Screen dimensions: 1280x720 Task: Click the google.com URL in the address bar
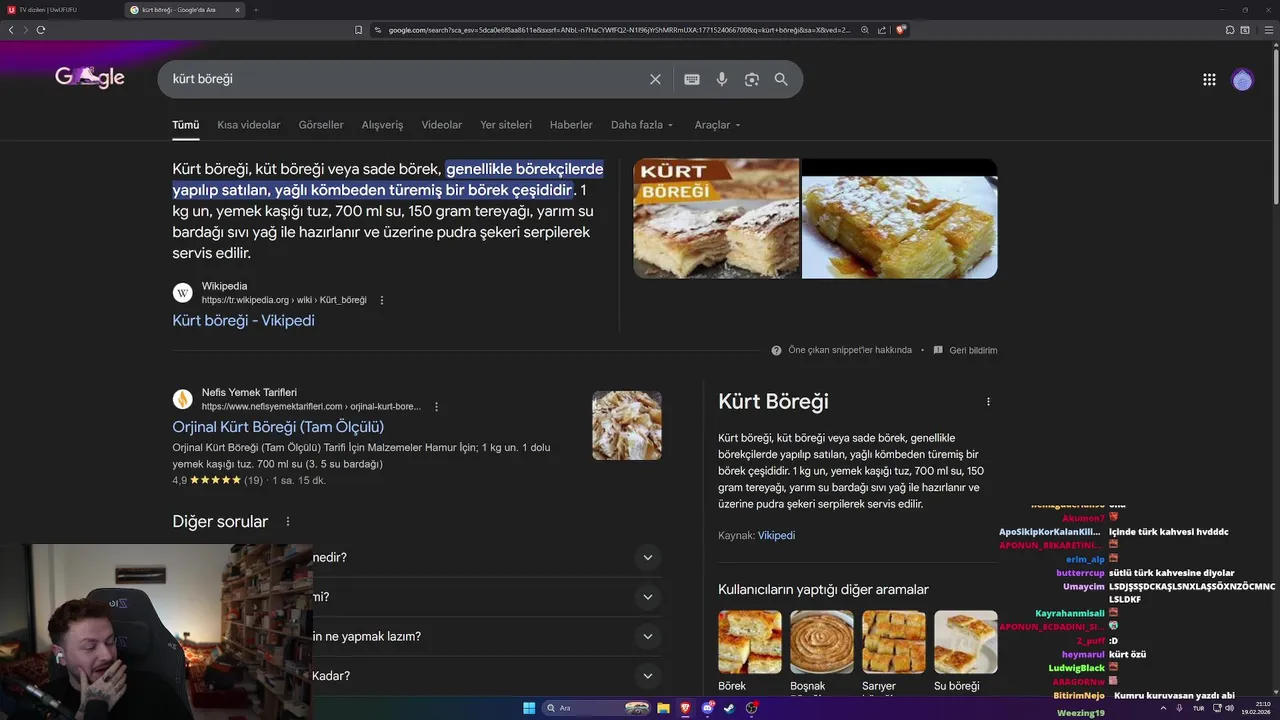[620, 30]
